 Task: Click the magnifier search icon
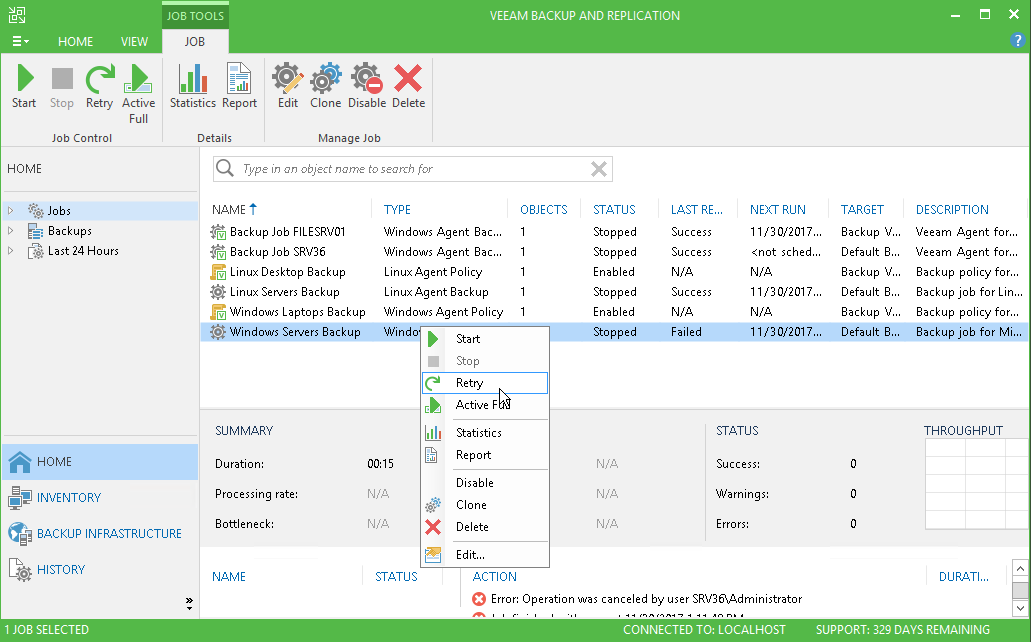click(225, 168)
